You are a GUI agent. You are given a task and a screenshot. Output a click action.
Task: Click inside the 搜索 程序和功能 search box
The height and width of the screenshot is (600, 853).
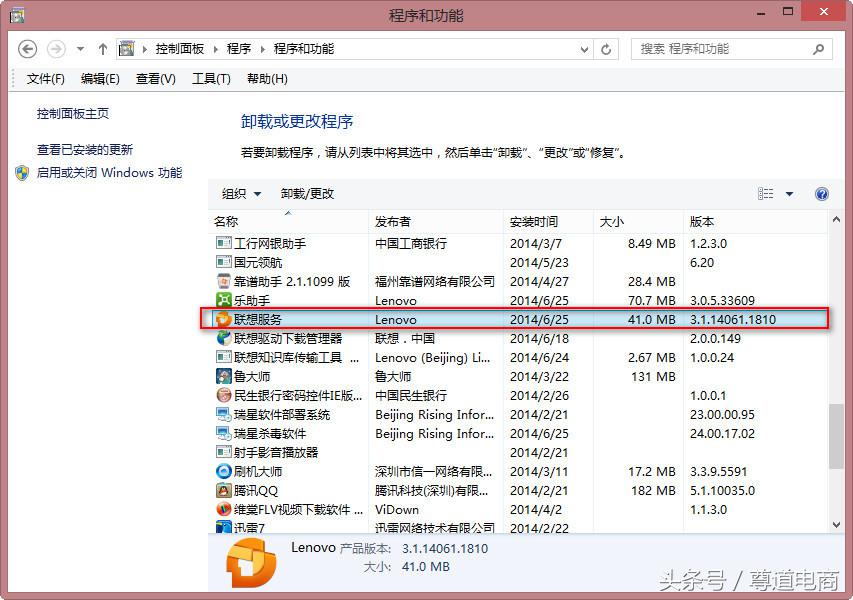pyautogui.click(x=720, y=48)
